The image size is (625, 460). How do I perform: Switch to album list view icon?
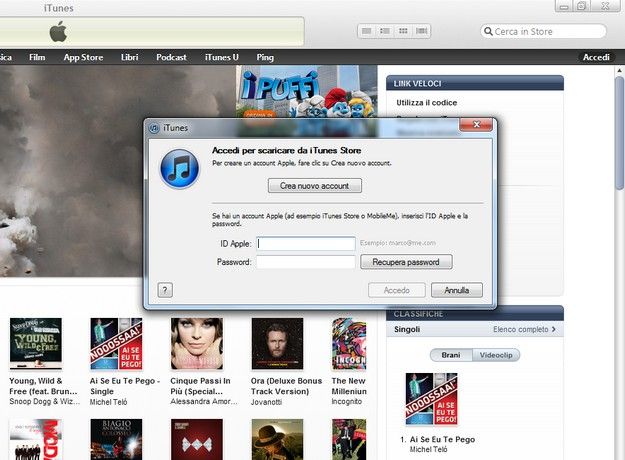click(x=385, y=31)
